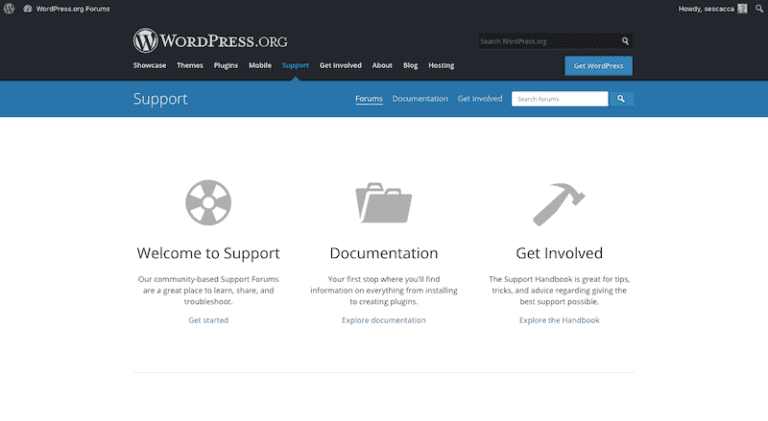The image size is (768, 421).
Task: Click the text starting 'The Support Handbook is great'
Action: (559, 290)
